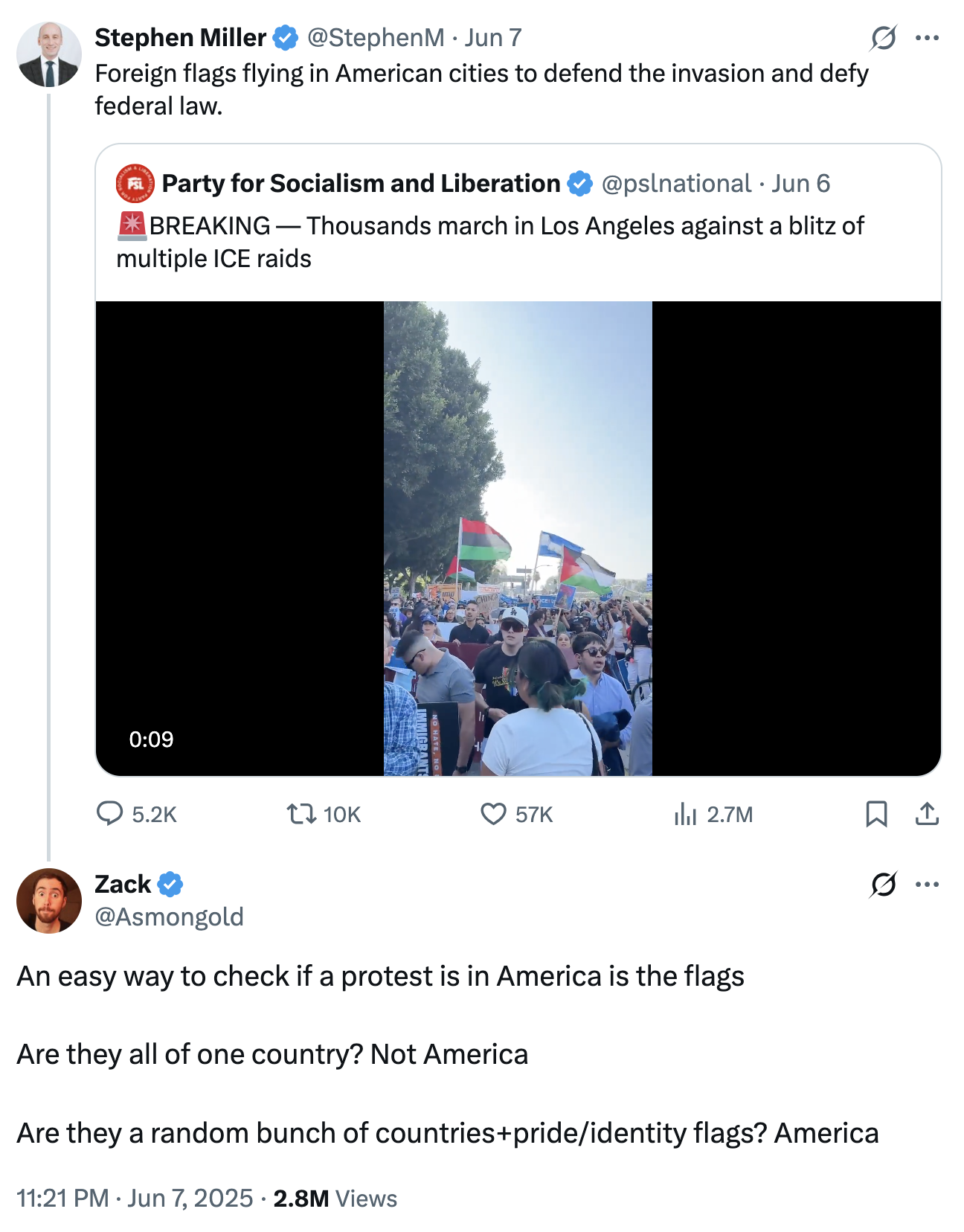Toggle the like heart on the tweet
The width and height of the screenshot is (964, 1232).
pos(492,814)
